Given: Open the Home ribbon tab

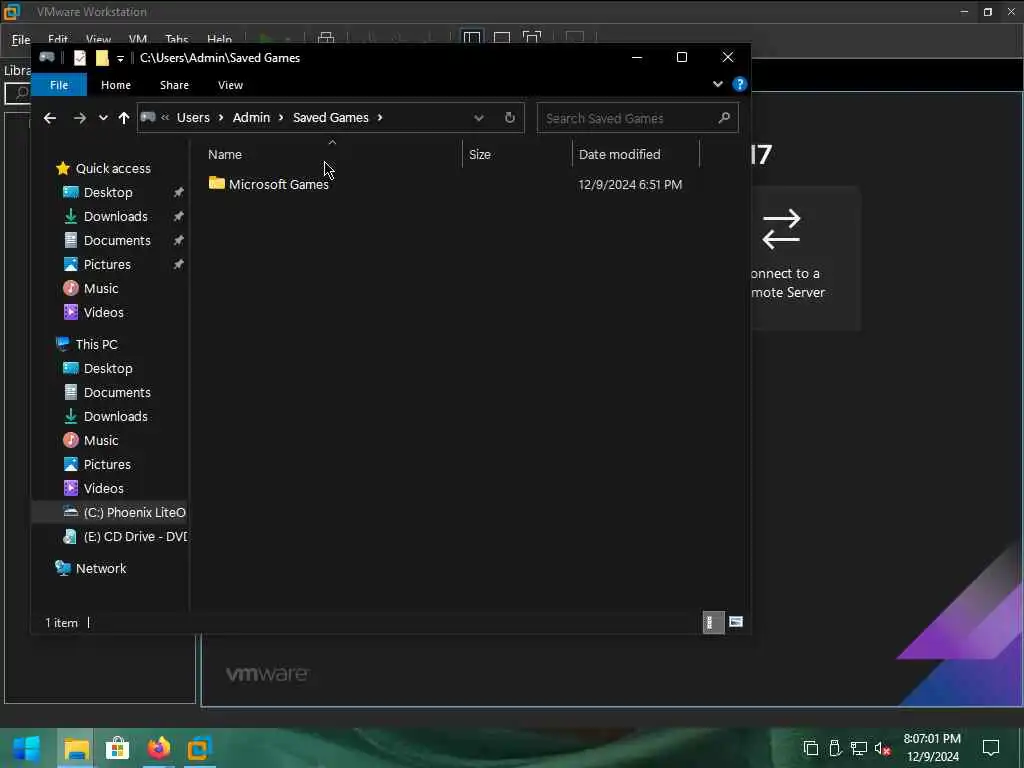Looking at the screenshot, I should [x=116, y=85].
